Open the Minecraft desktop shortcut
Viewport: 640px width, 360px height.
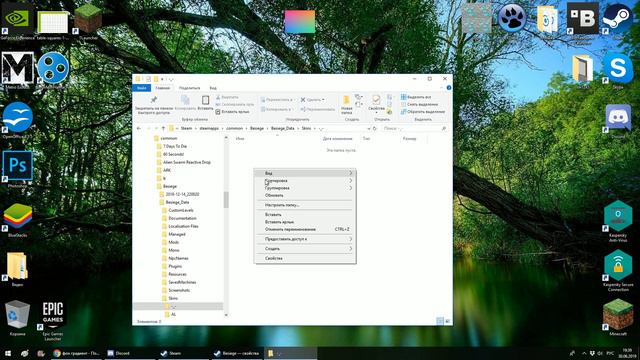(618, 317)
